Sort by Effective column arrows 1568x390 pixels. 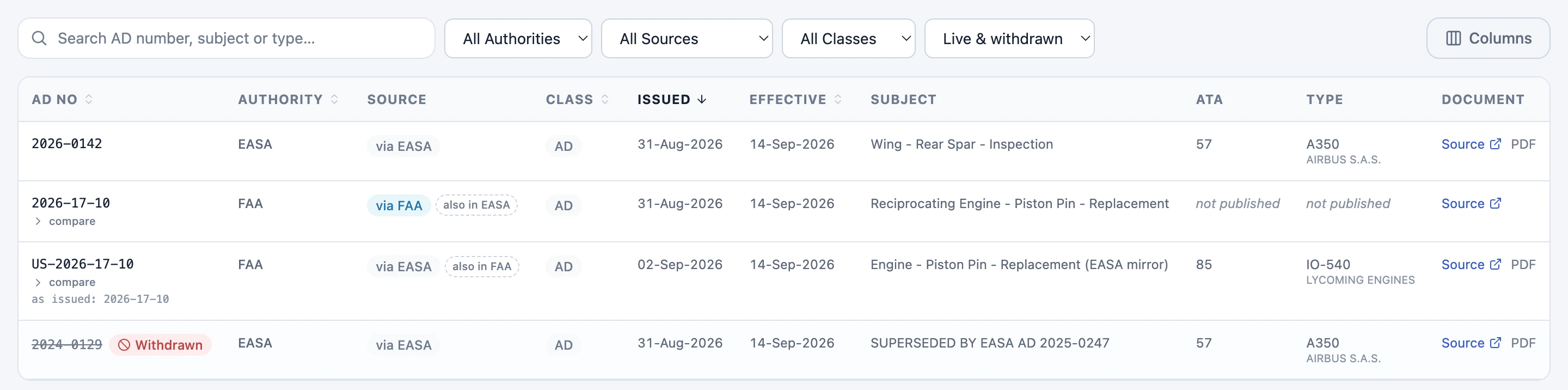pos(838,99)
